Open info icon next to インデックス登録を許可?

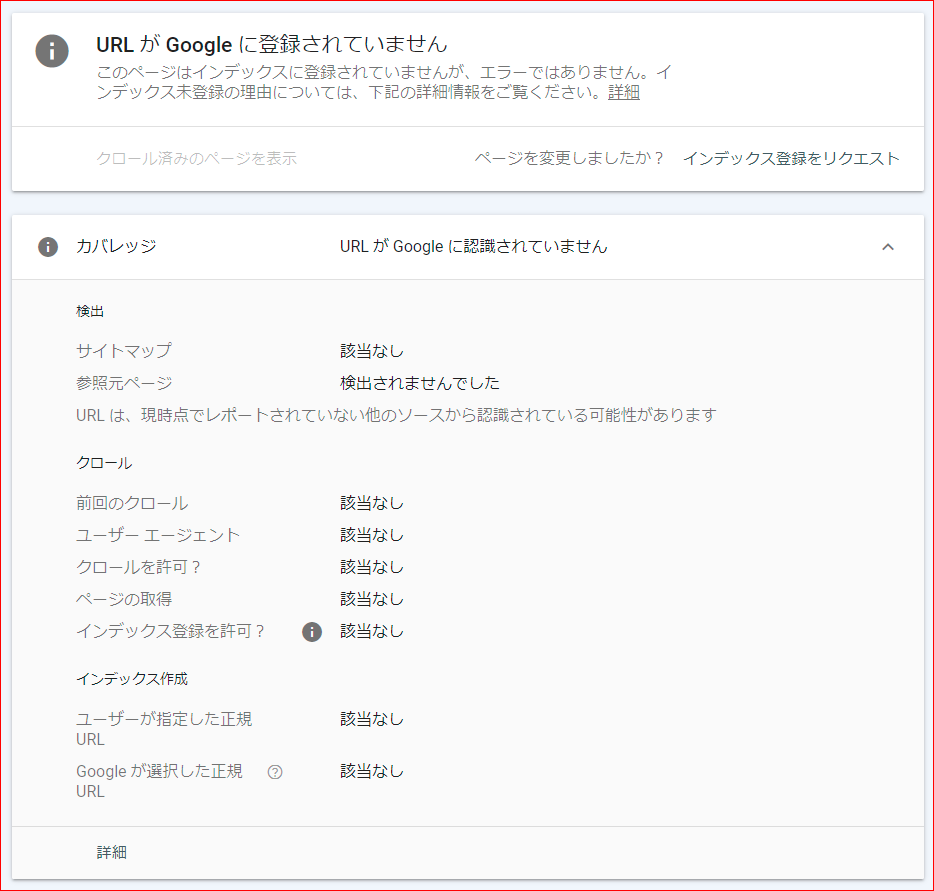[x=311, y=631]
